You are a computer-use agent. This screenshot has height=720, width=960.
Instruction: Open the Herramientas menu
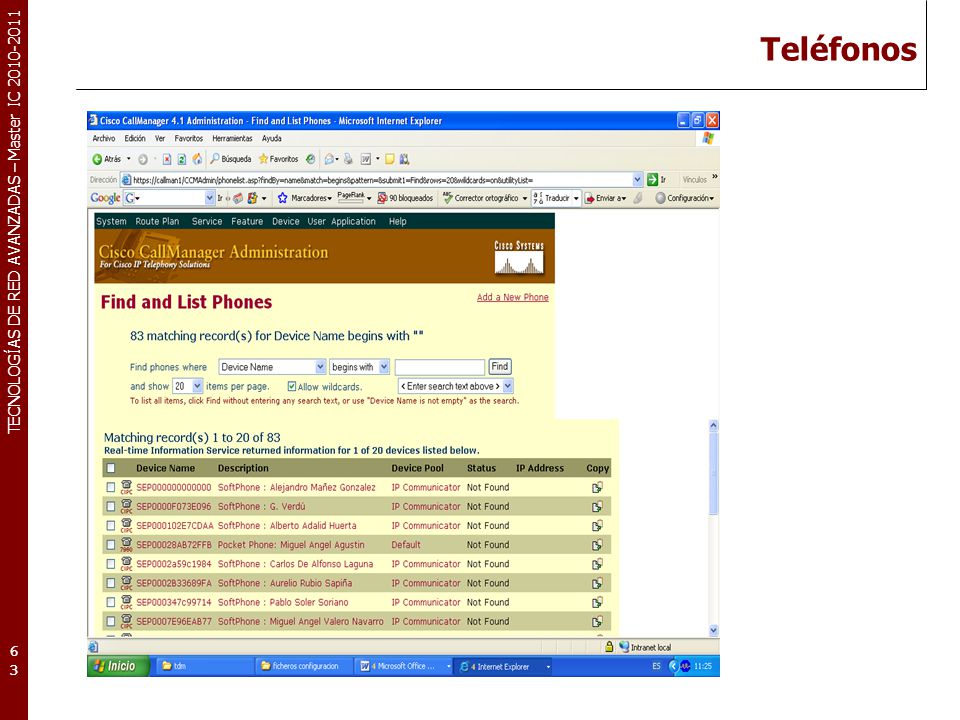[x=232, y=138]
